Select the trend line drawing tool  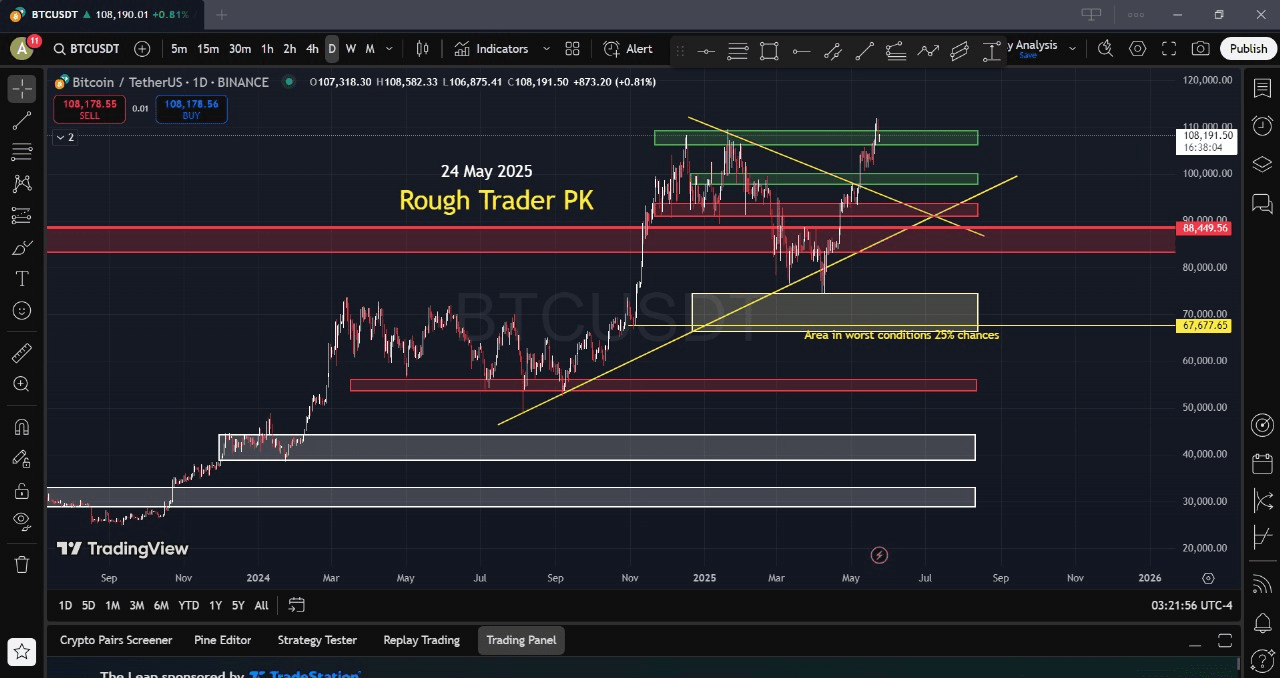point(22,120)
